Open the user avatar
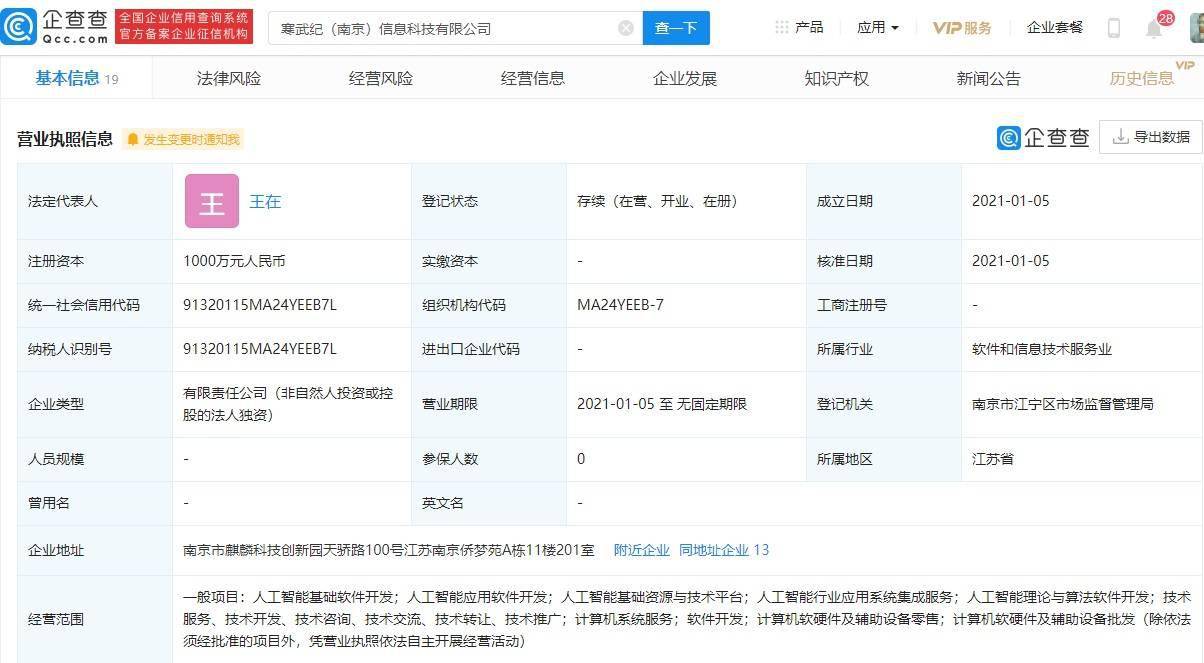The image size is (1204, 663). pos(1196,28)
